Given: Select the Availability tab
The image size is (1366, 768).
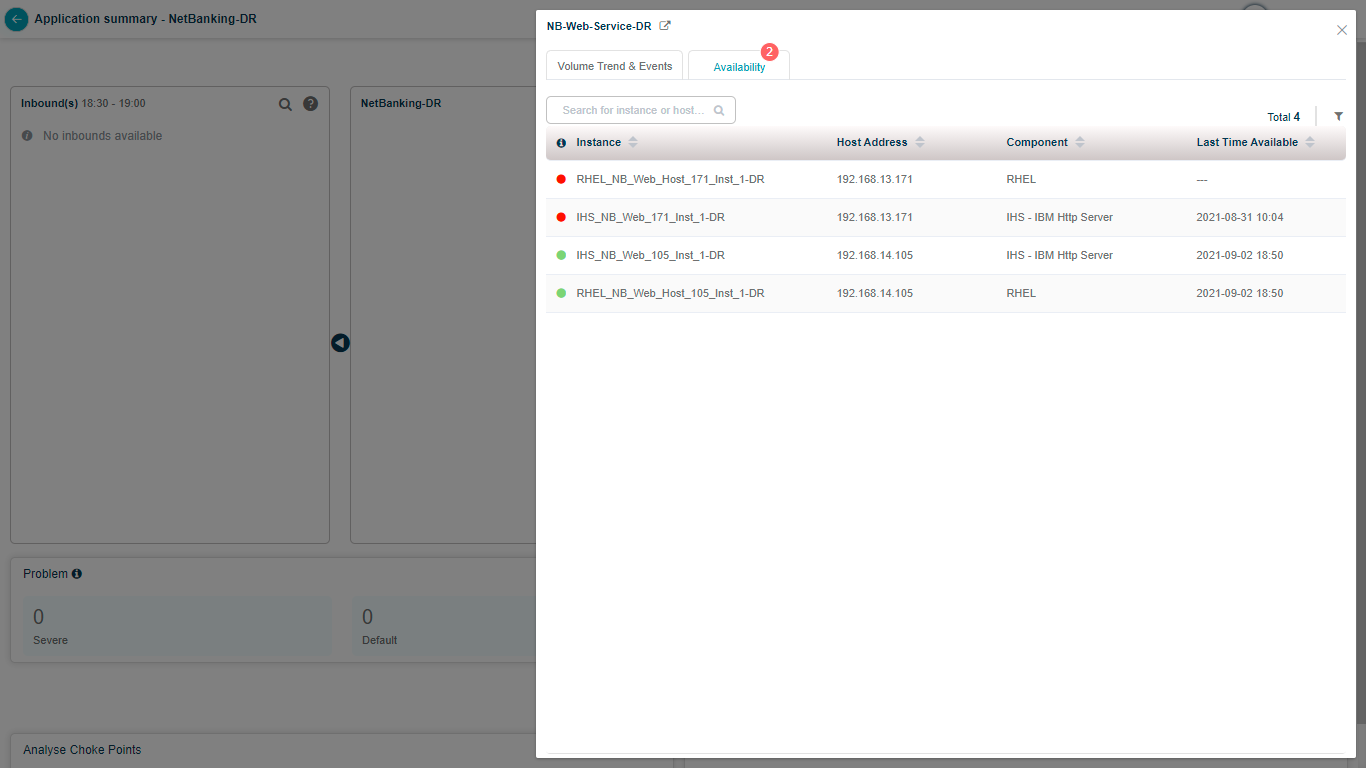Looking at the screenshot, I should (x=739, y=67).
